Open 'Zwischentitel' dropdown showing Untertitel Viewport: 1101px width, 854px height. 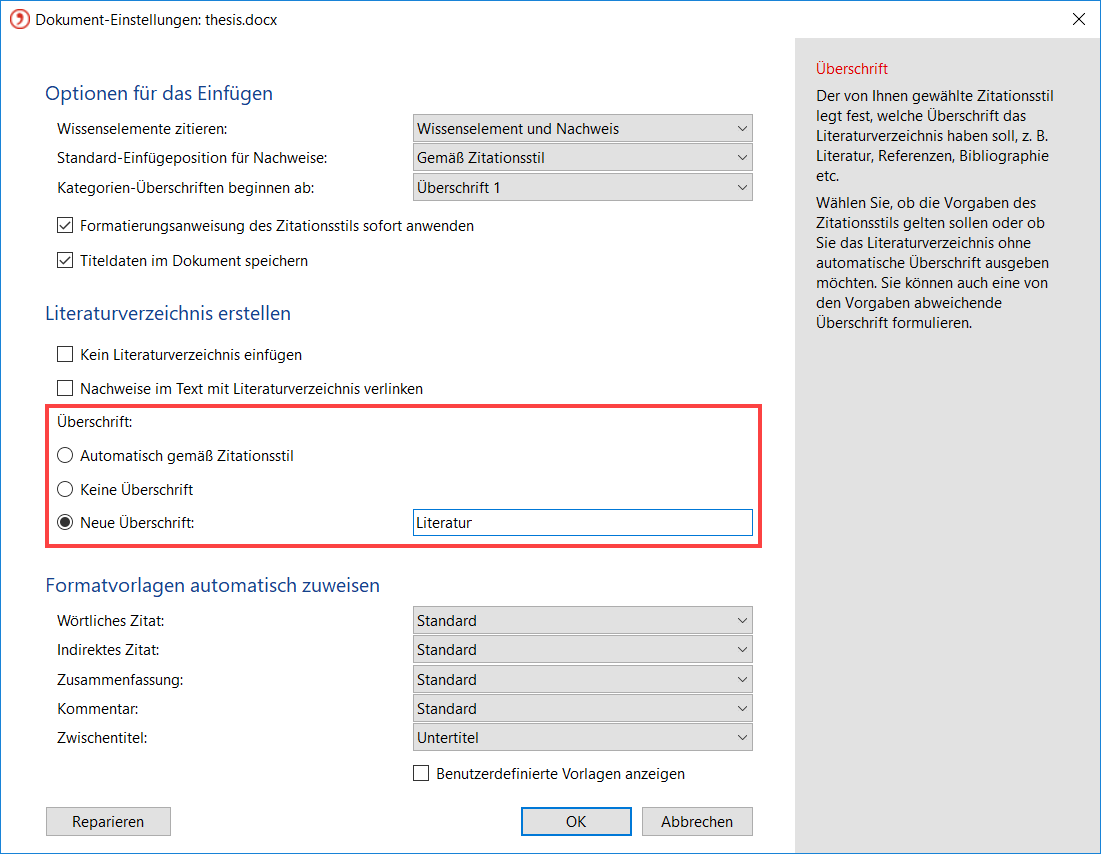point(582,737)
